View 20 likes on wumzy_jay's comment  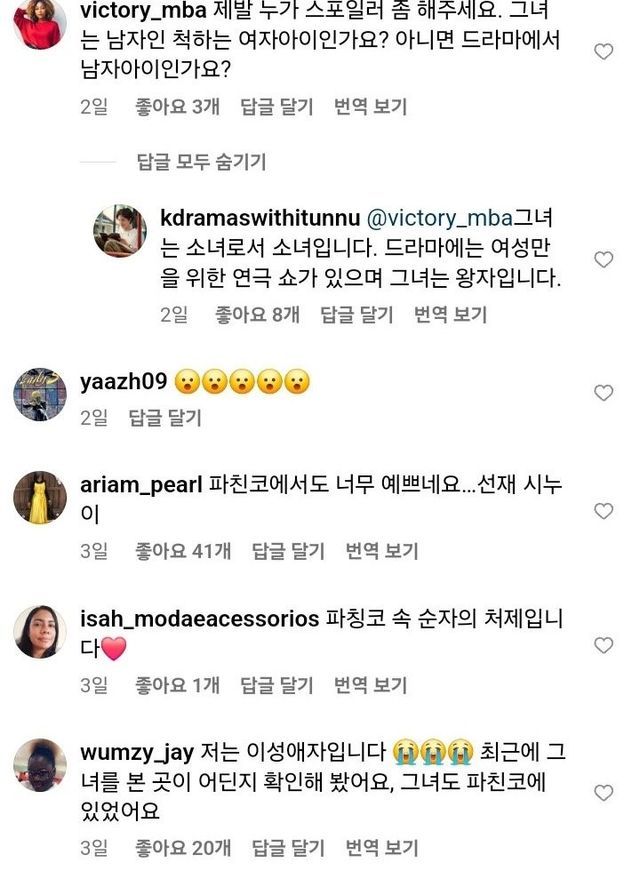tap(183, 848)
